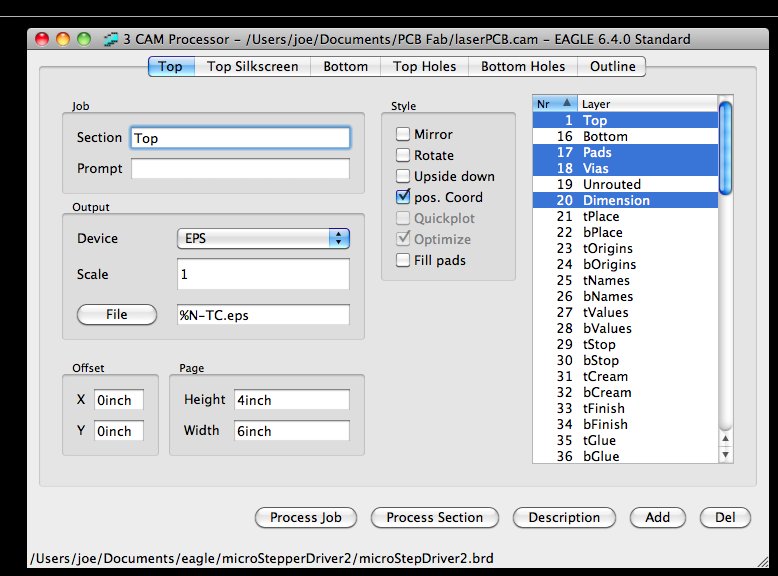Click the Page Width field
Screen dimensions: 778x576
click(x=292, y=431)
